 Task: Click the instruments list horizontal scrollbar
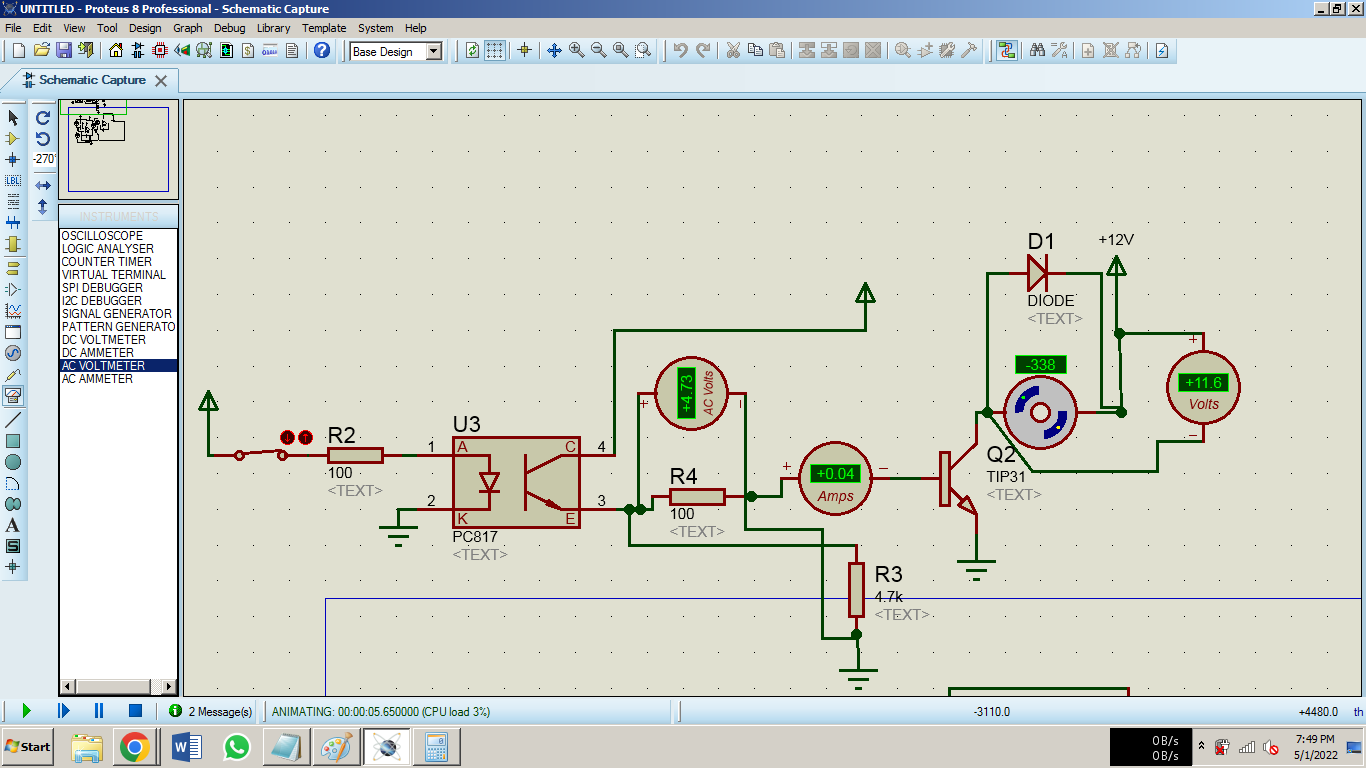click(119, 687)
